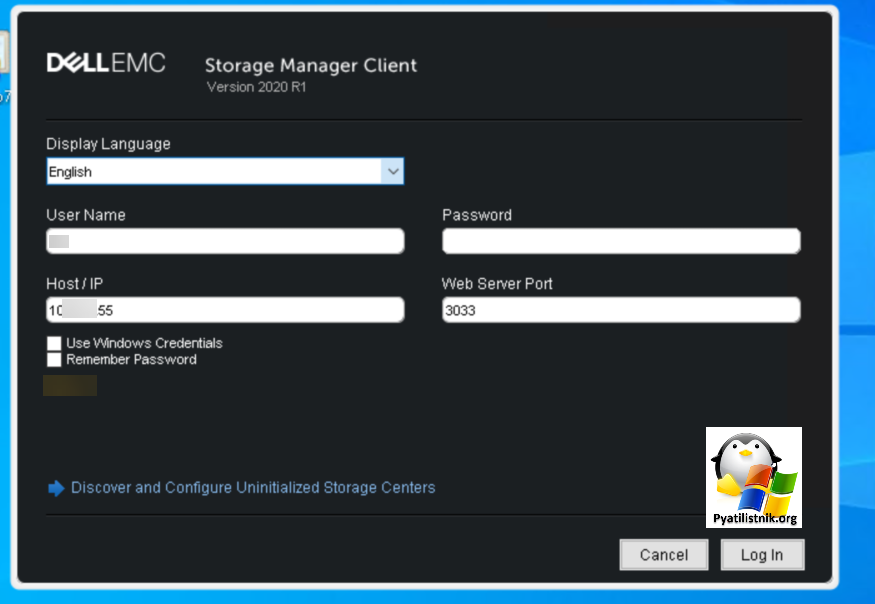The image size is (875, 604).
Task: Click the "Web Server Port" label
Action: coord(497,284)
